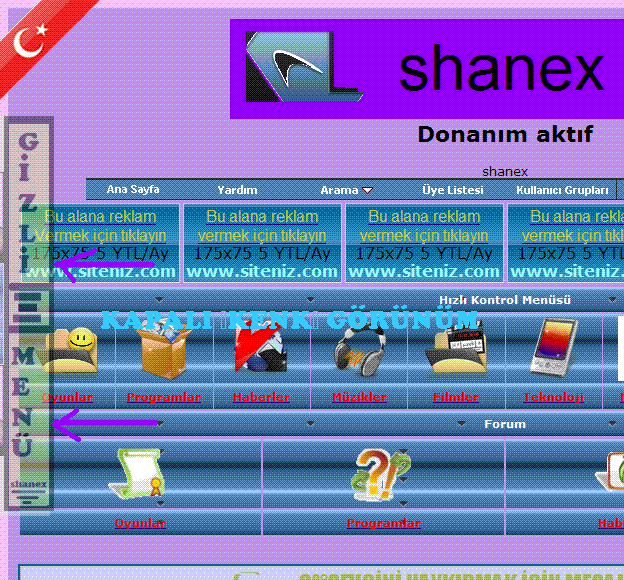Click the shanex banner title text
Viewport: 624px width, 580px height.
(x=501, y=68)
